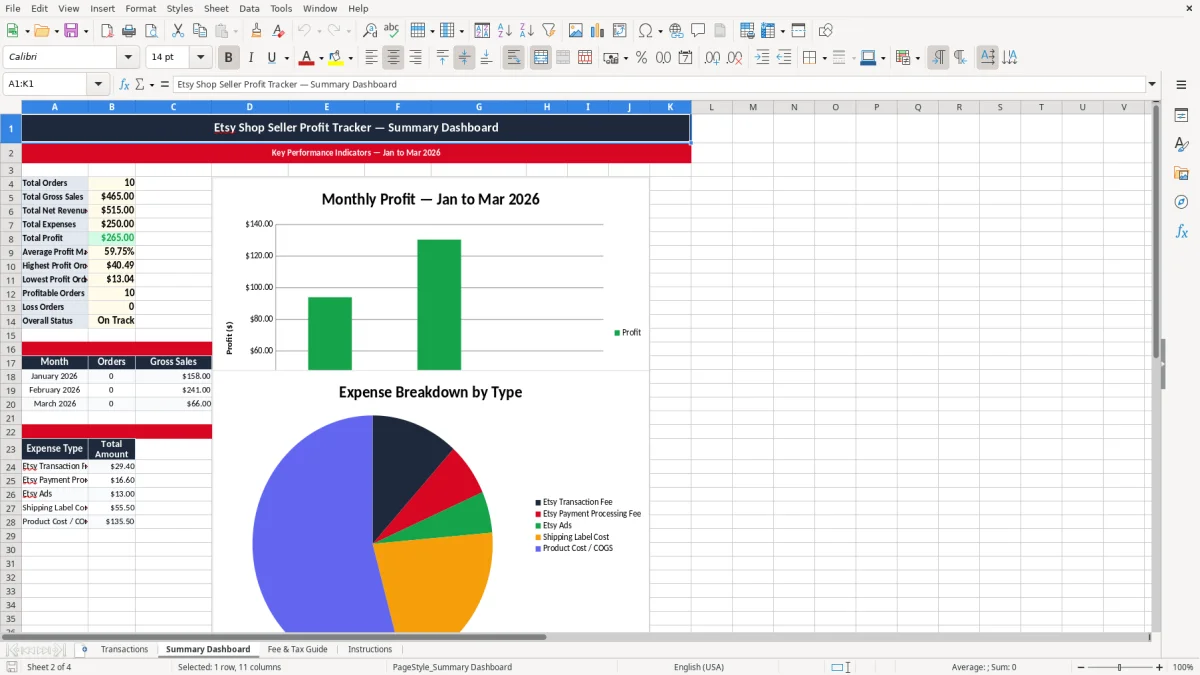Activate Clone Formatting paintbrush

point(257,31)
